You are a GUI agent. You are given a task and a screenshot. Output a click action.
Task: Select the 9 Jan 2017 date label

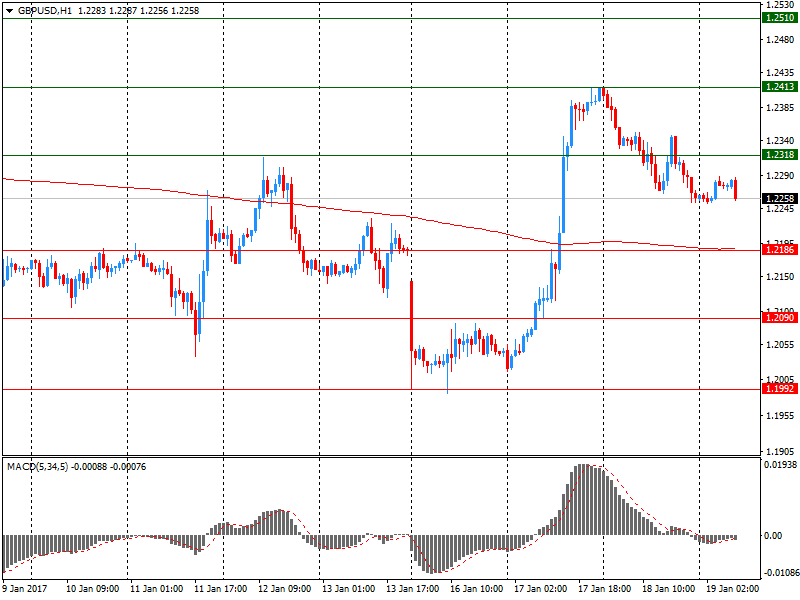click(25, 589)
